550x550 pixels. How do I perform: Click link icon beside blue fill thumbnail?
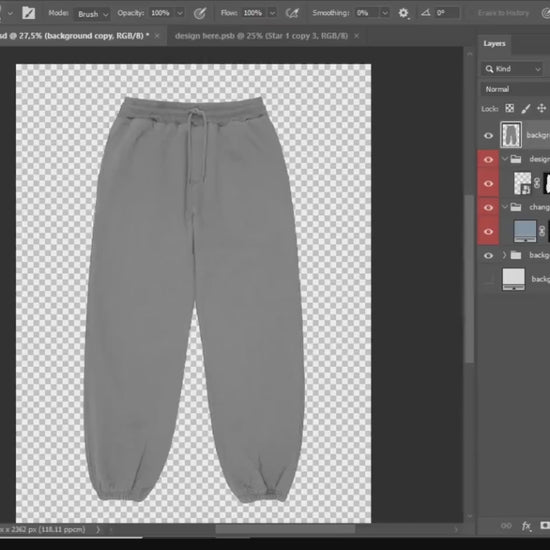click(542, 231)
